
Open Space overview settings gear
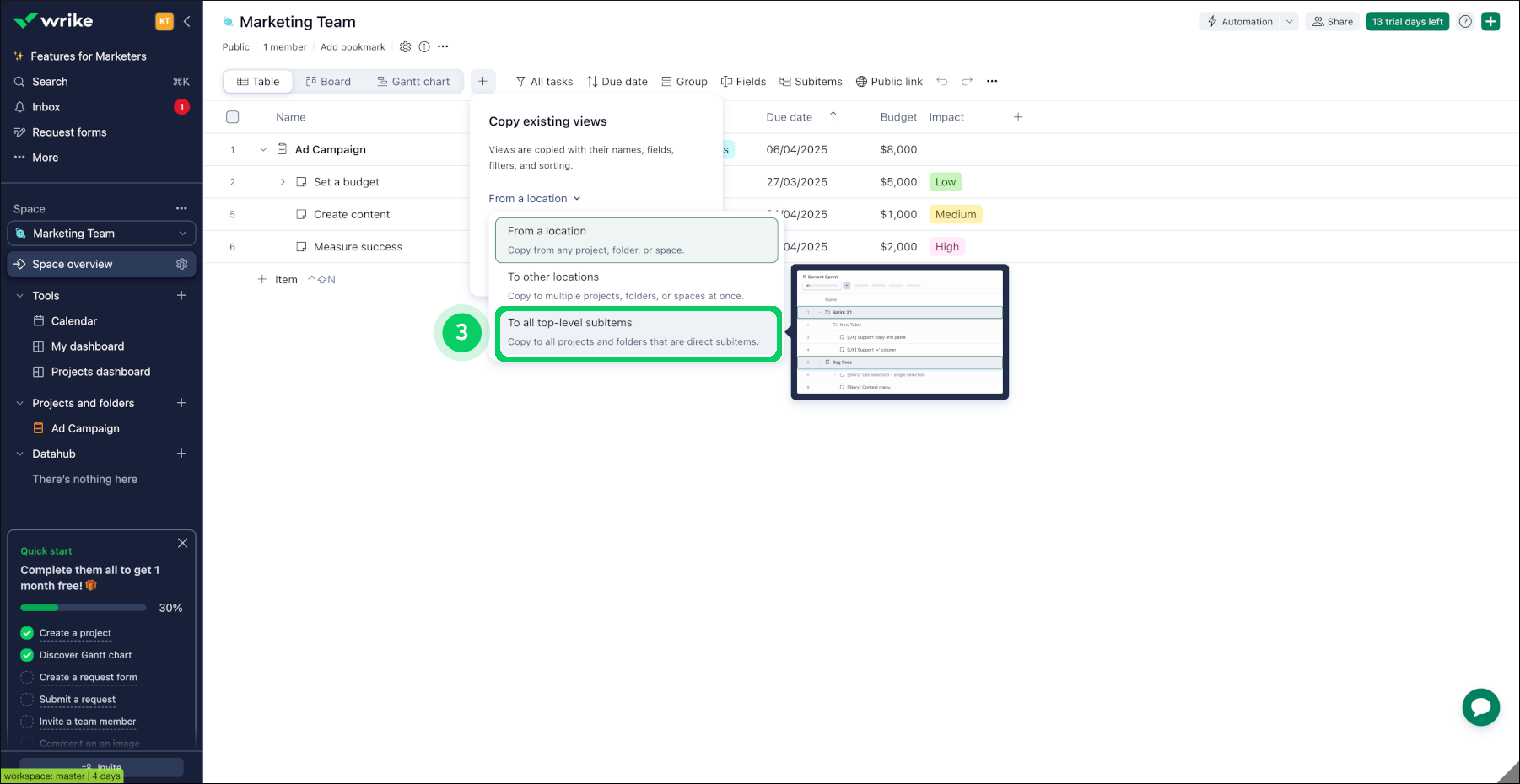click(181, 264)
